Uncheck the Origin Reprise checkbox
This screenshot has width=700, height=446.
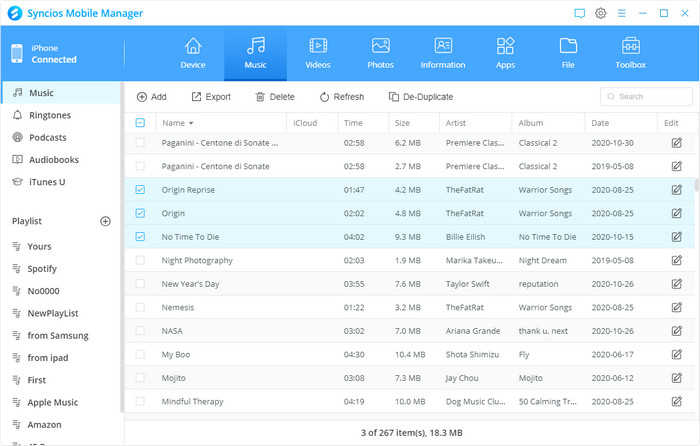pyautogui.click(x=140, y=190)
